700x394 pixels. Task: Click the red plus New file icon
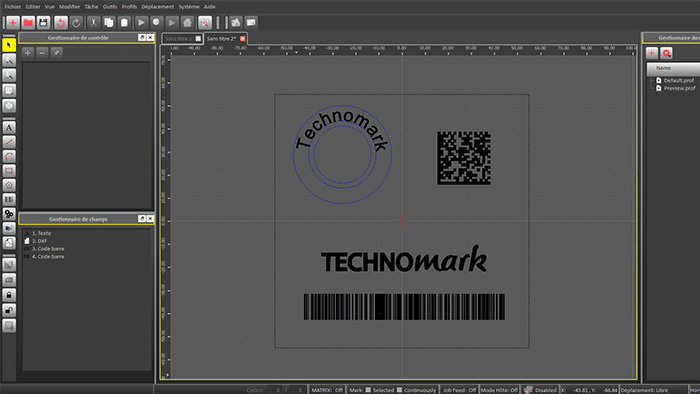click(12, 22)
